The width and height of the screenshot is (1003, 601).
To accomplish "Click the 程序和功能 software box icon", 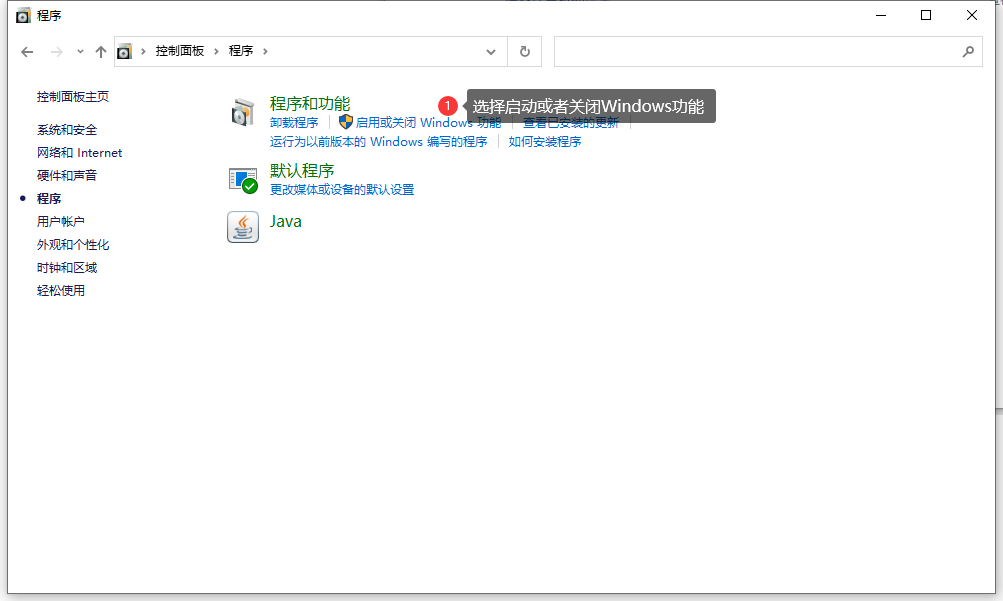I will [x=242, y=112].
